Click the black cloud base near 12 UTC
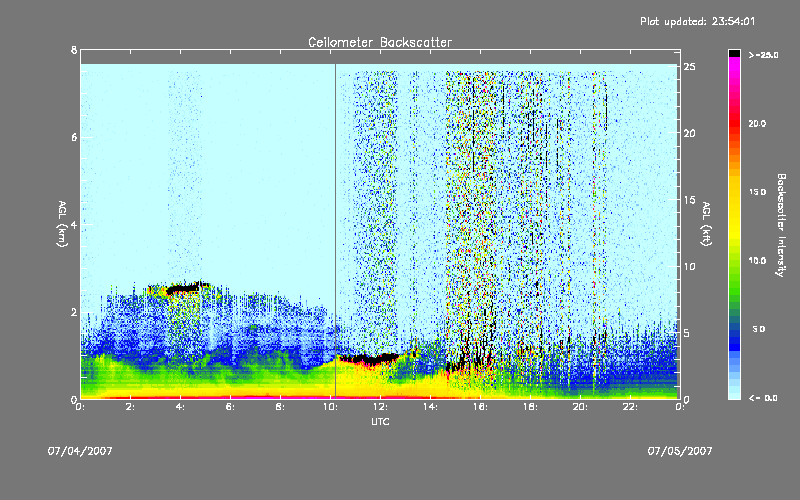This screenshot has height=500, width=800. tap(370, 359)
